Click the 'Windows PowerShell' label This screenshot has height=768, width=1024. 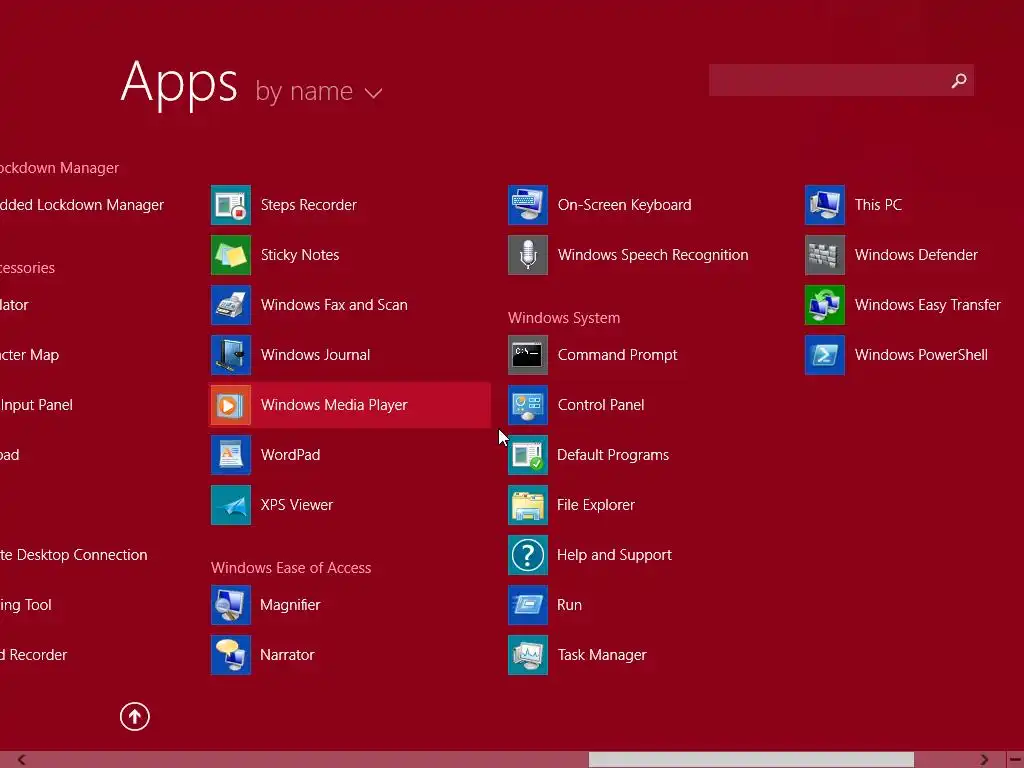pyautogui.click(x=921, y=355)
